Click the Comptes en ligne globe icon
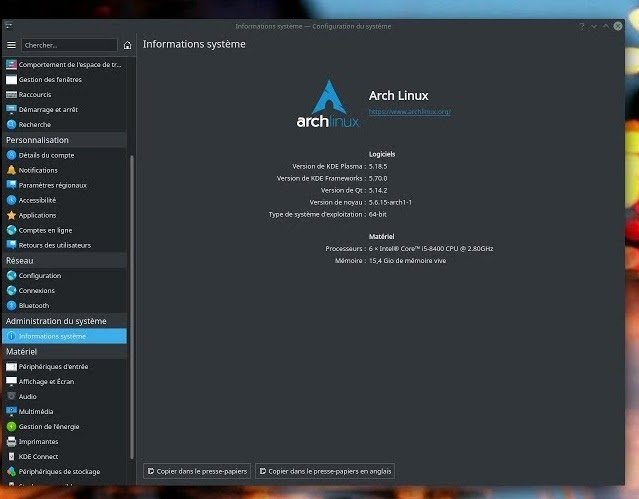639x499 pixels. tap(11, 230)
